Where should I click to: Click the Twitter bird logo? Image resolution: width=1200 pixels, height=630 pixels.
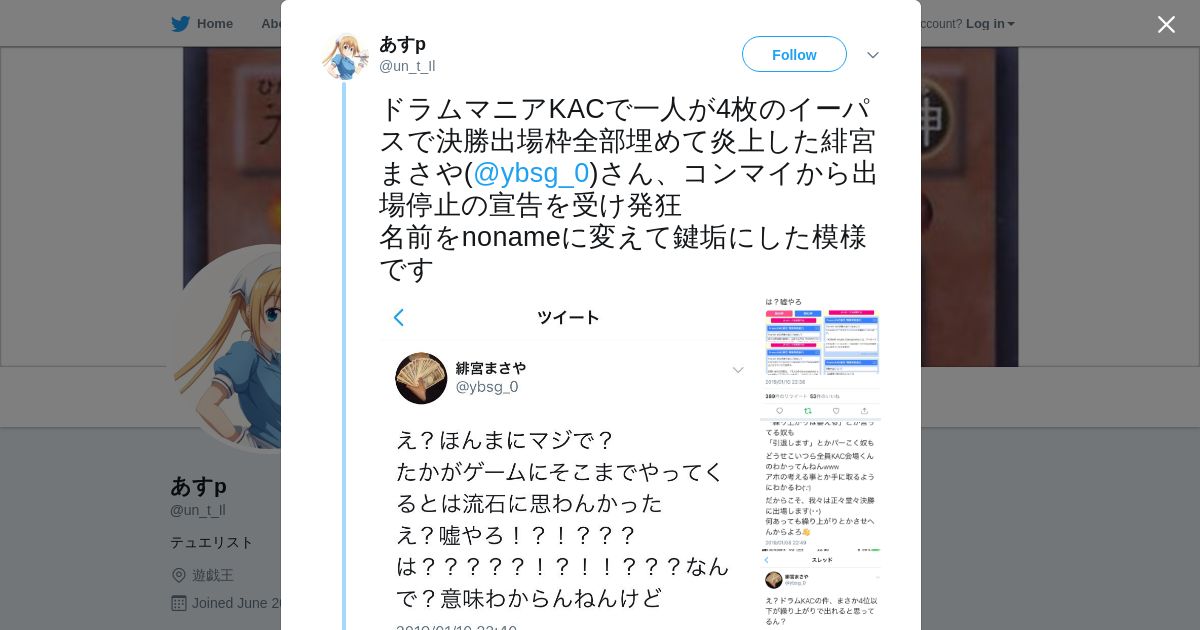coord(180,24)
